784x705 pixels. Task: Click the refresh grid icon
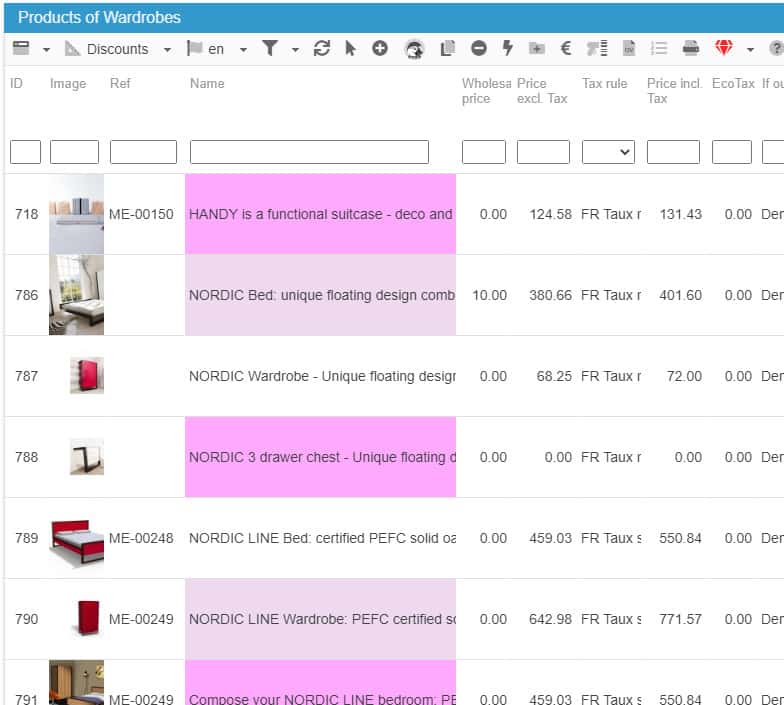[321, 48]
